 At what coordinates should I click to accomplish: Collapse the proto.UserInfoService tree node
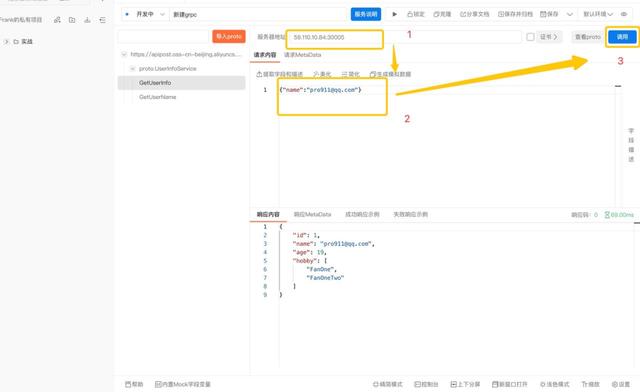pyautogui.click(x=133, y=69)
